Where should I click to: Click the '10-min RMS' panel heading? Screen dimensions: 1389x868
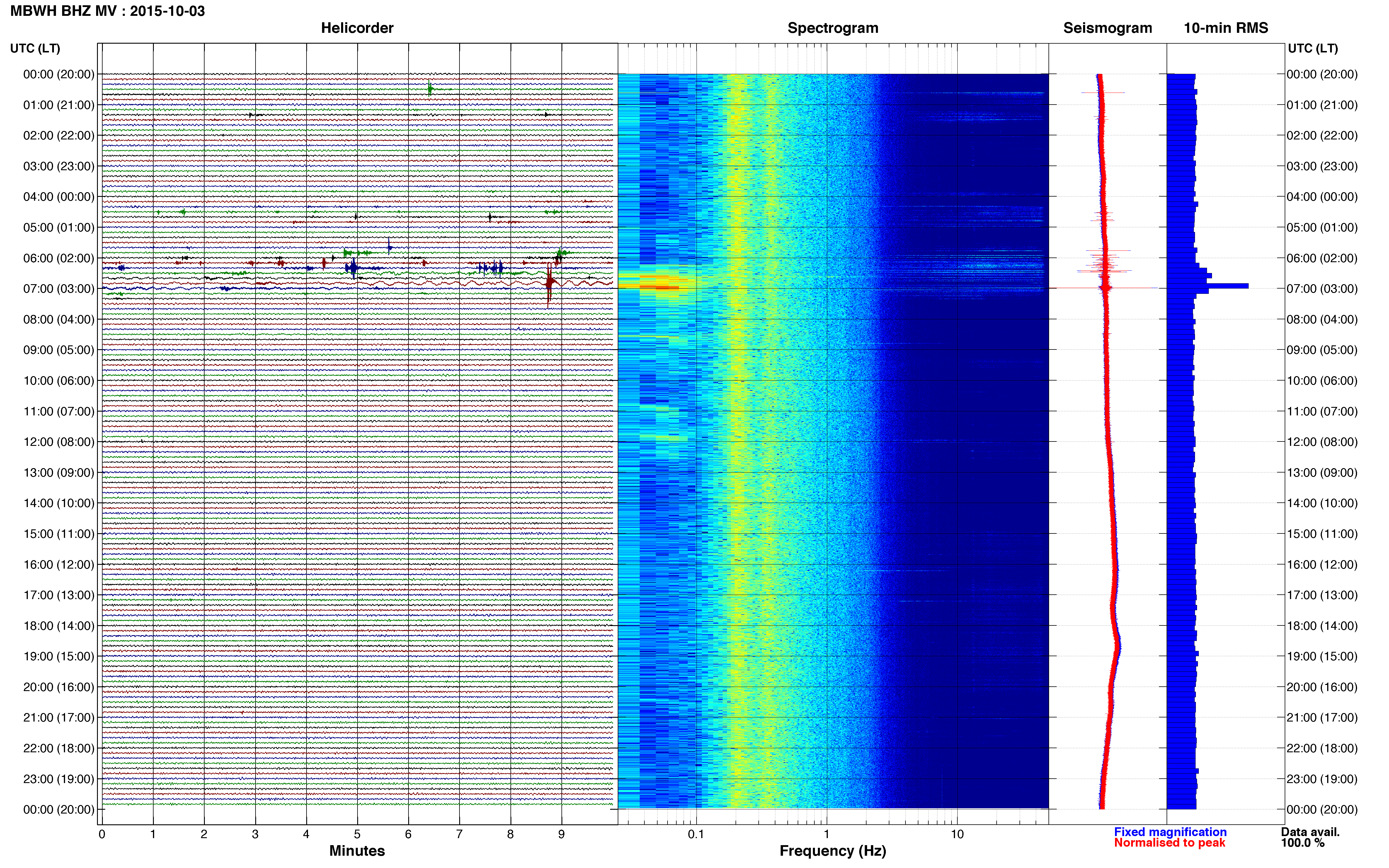(x=1226, y=28)
